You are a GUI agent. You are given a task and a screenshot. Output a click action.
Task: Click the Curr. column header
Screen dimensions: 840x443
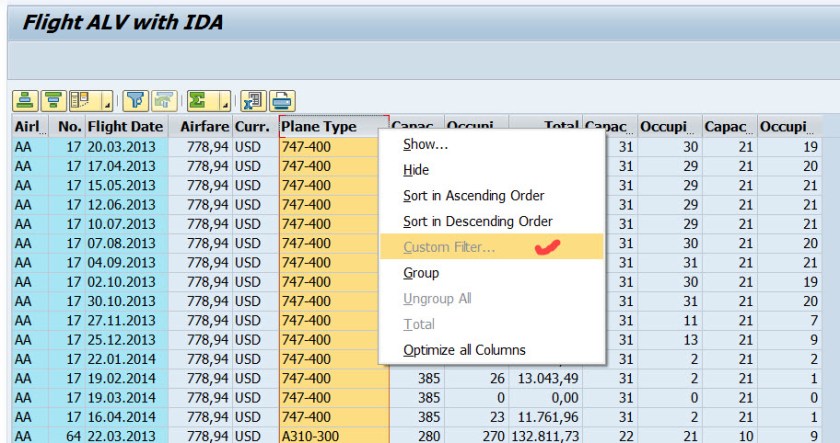coord(255,126)
